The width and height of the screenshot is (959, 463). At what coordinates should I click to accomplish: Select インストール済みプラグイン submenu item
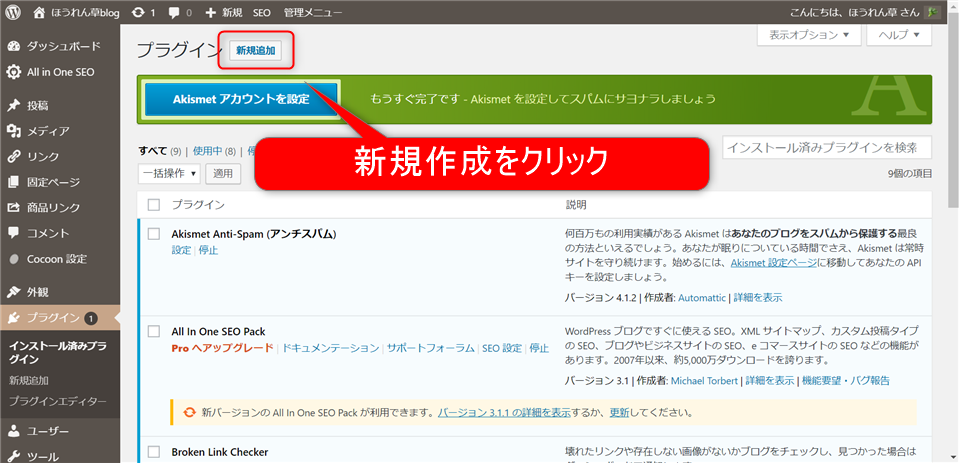click(x=57, y=352)
